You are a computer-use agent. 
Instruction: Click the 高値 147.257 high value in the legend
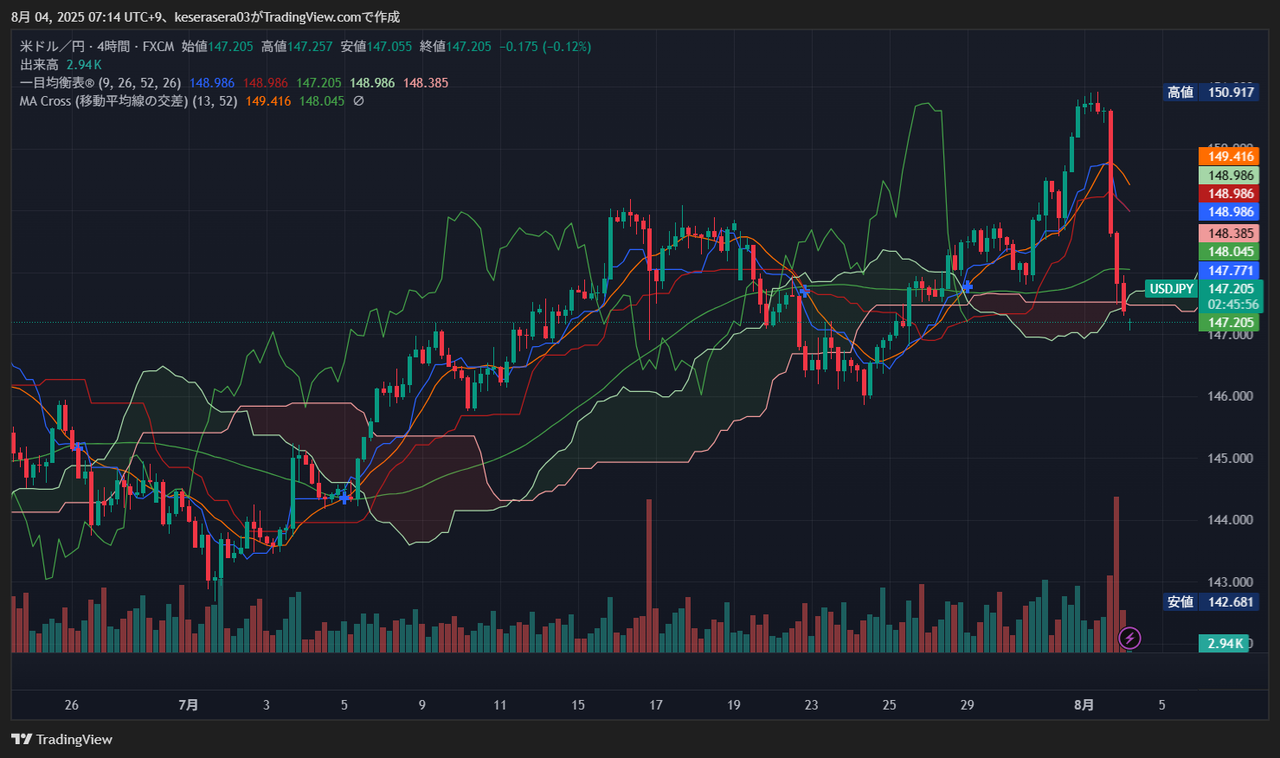coord(297,46)
